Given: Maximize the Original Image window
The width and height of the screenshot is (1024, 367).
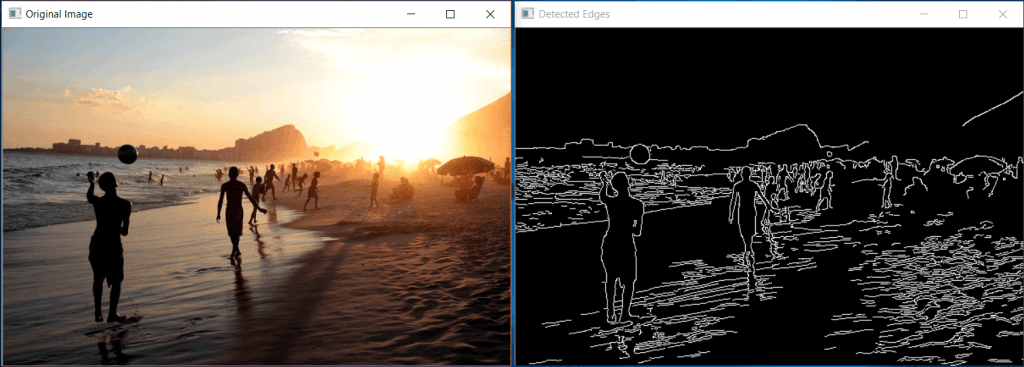Looking at the screenshot, I should coord(450,14).
